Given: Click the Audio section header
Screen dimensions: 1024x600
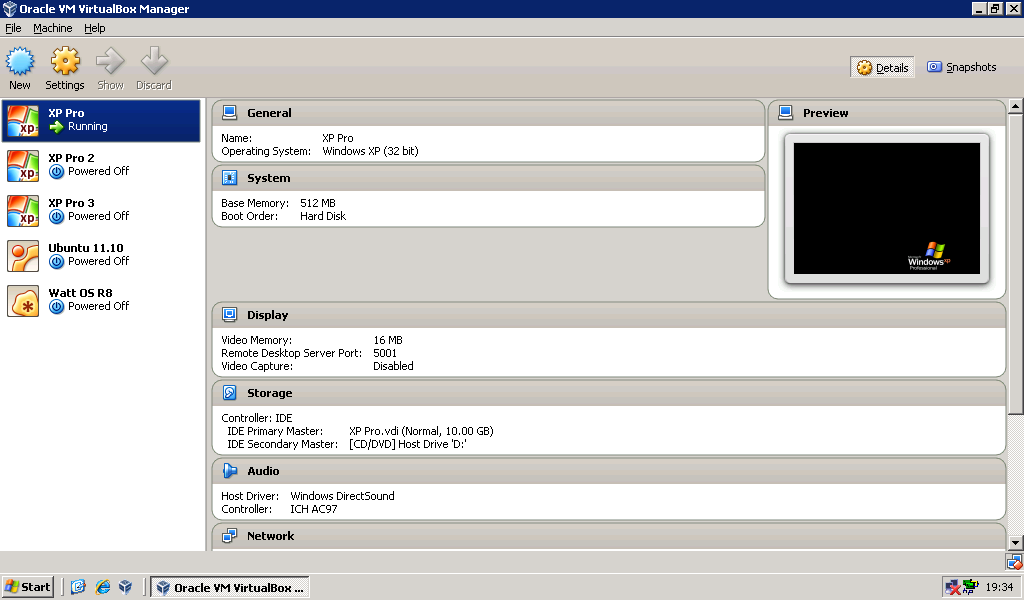Looking at the screenshot, I should tap(263, 471).
